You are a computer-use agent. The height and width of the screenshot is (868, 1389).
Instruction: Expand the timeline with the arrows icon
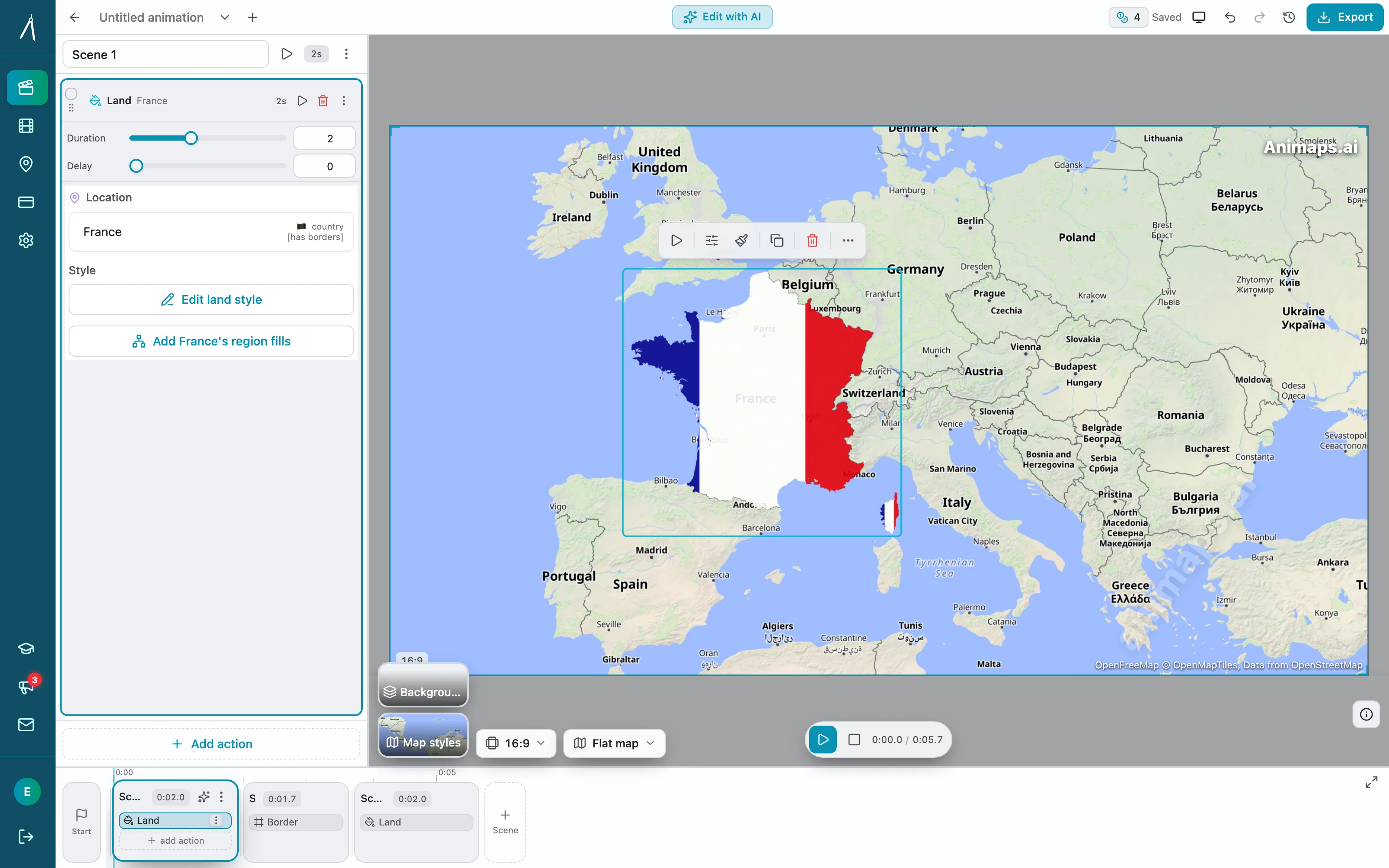tap(1371, 782)
